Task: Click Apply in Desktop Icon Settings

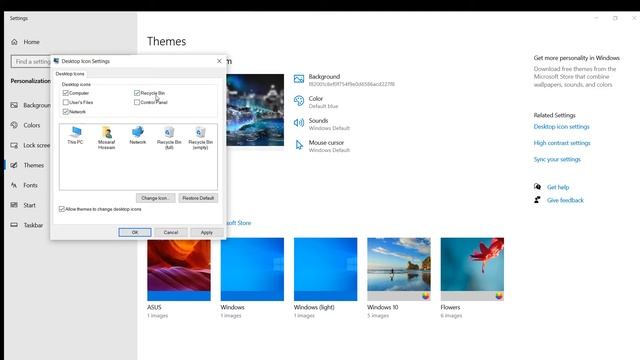Action: click(207, 232)
